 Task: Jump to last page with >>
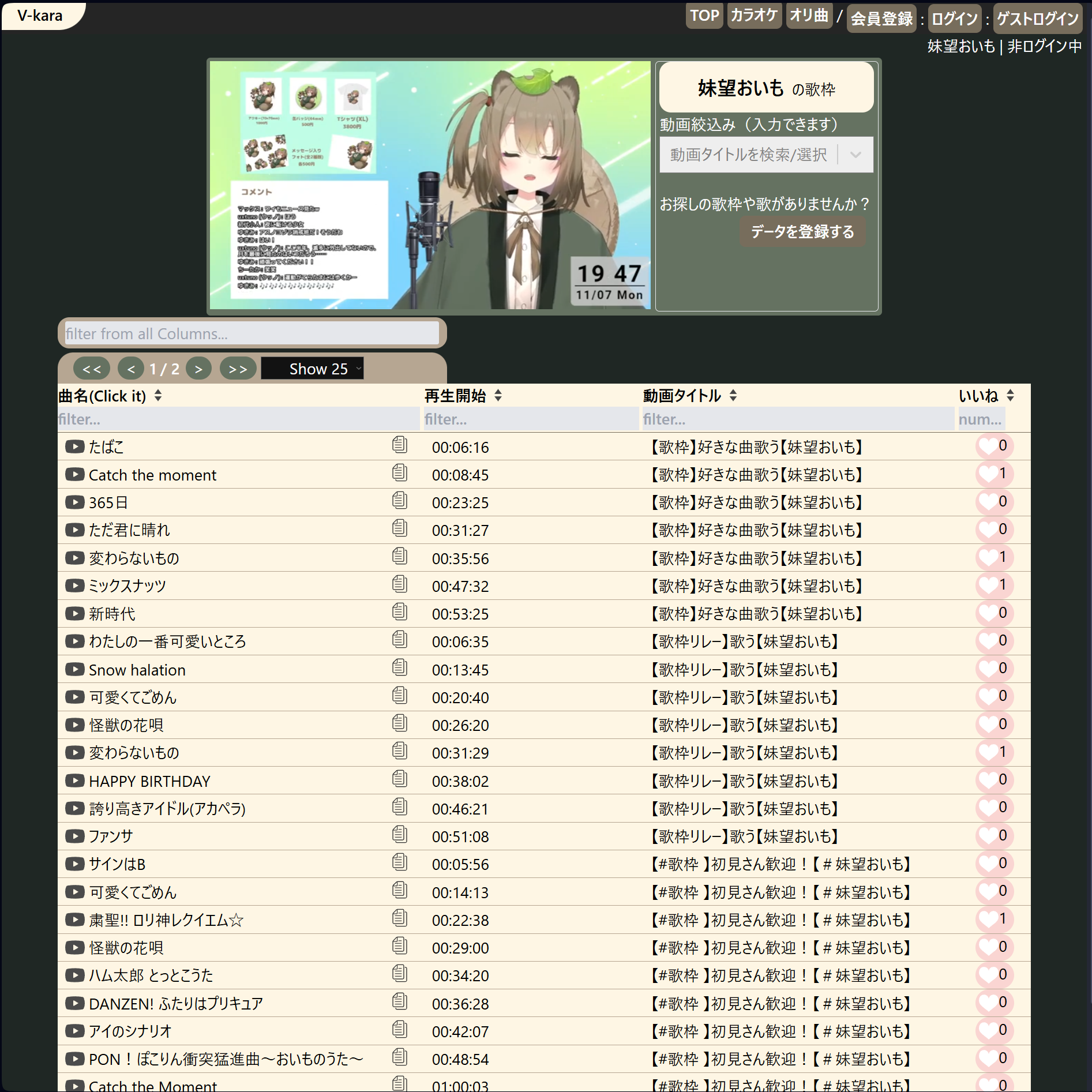tap(238, 369)
